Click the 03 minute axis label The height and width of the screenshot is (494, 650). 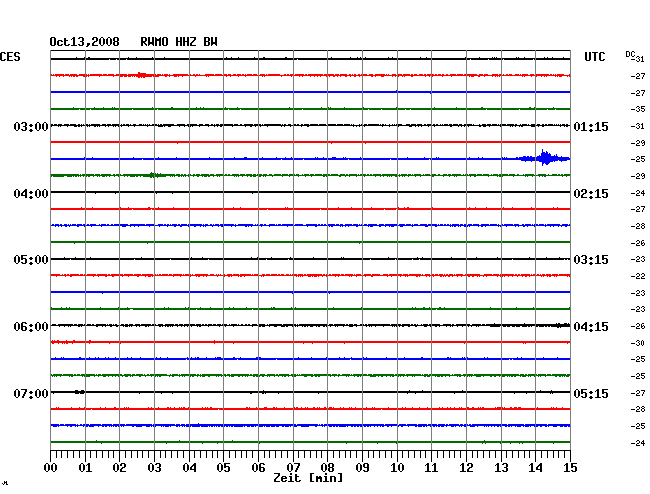(x=154, y=467)
